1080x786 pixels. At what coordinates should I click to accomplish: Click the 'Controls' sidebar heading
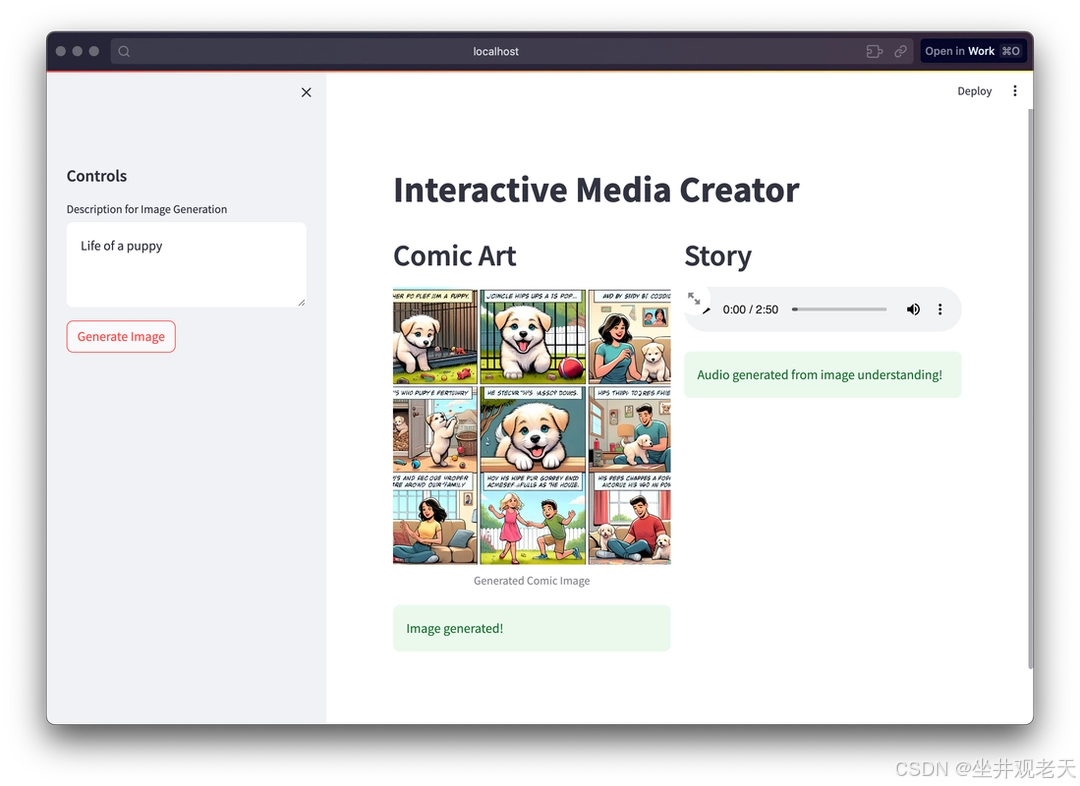tap(96, 176)
